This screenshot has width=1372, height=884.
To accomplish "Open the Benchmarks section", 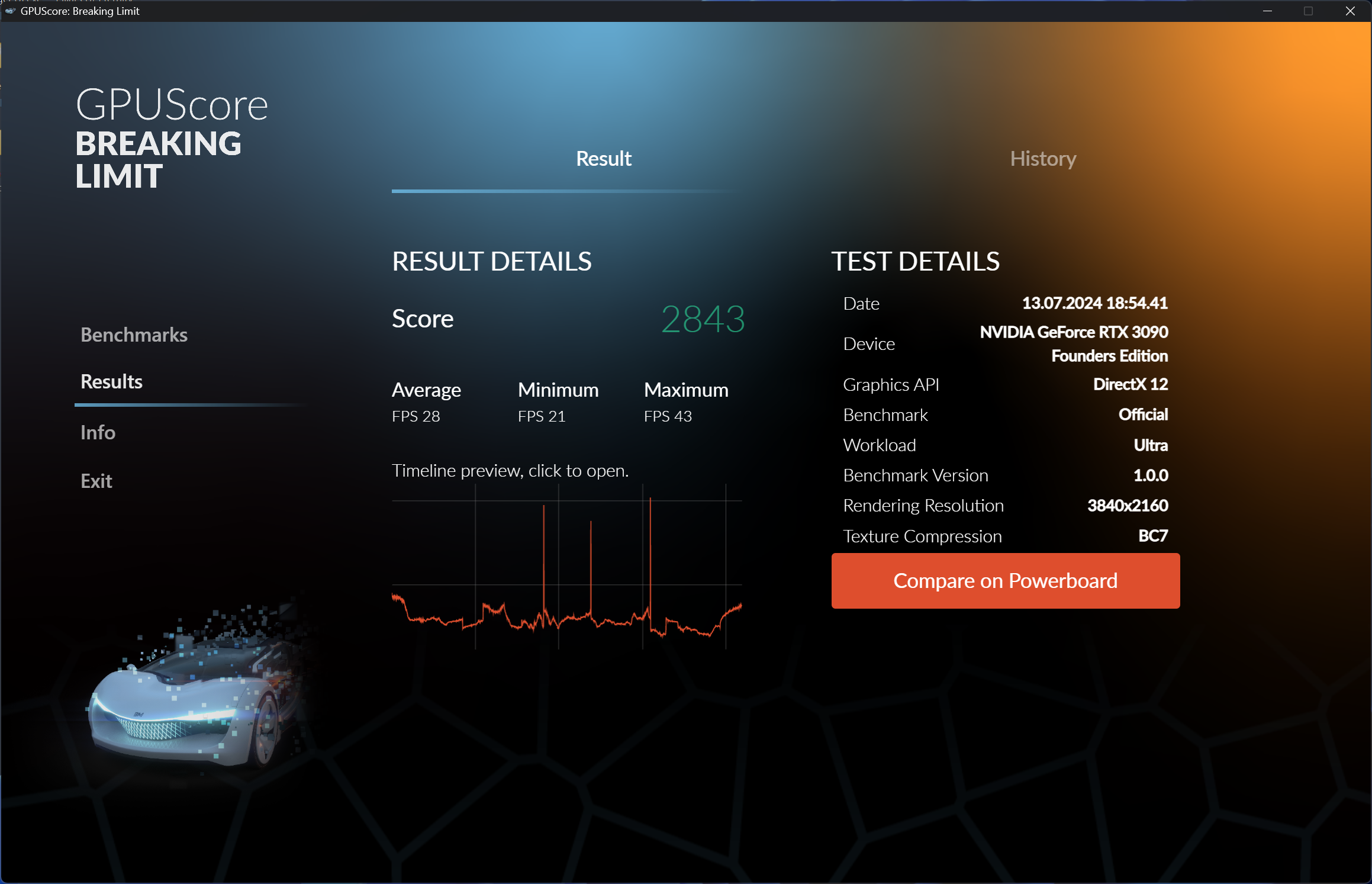I will click(x=134, y=335).
